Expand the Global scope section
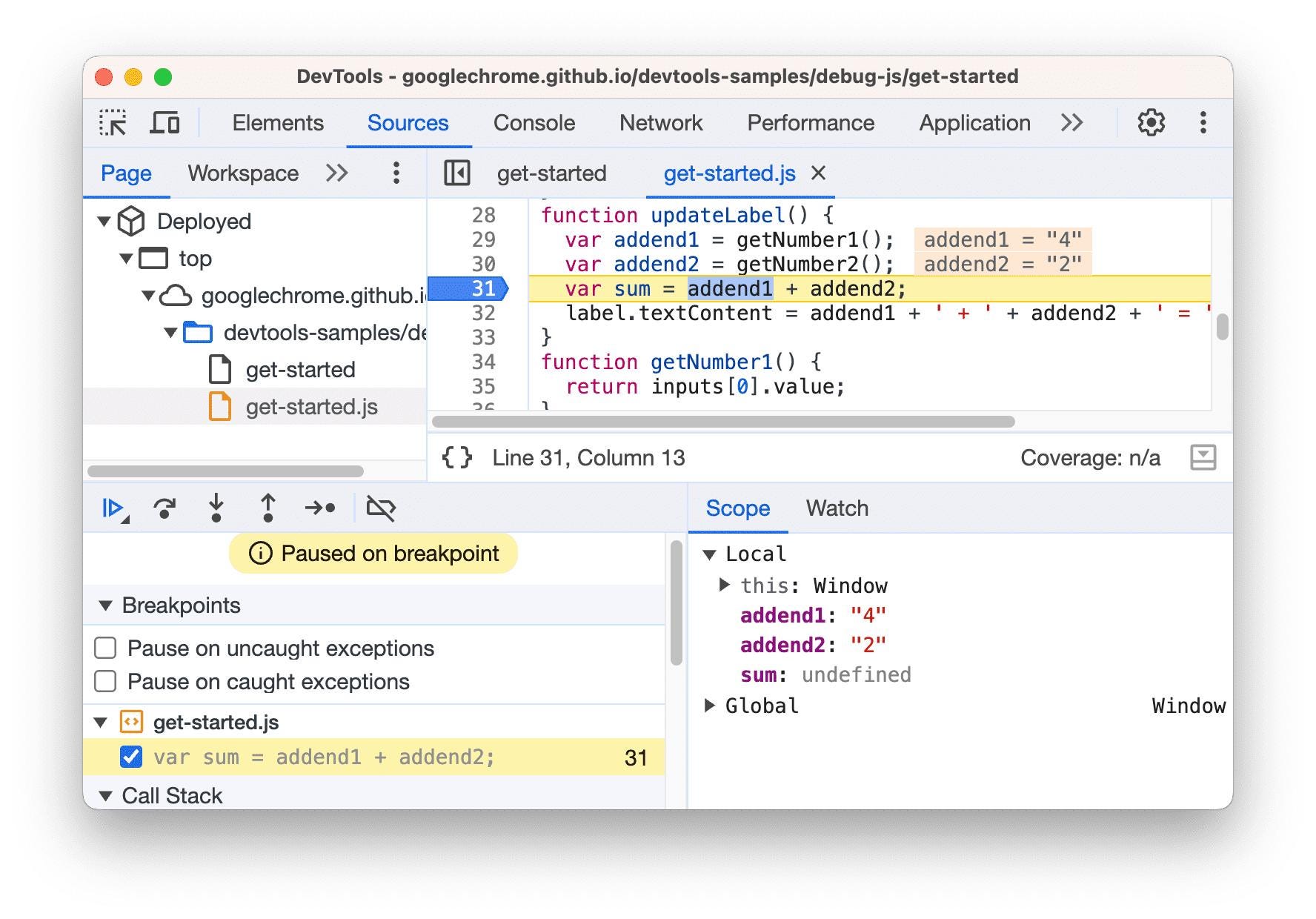The height and width of the screenshot is (919, 1316). point(709,706)
